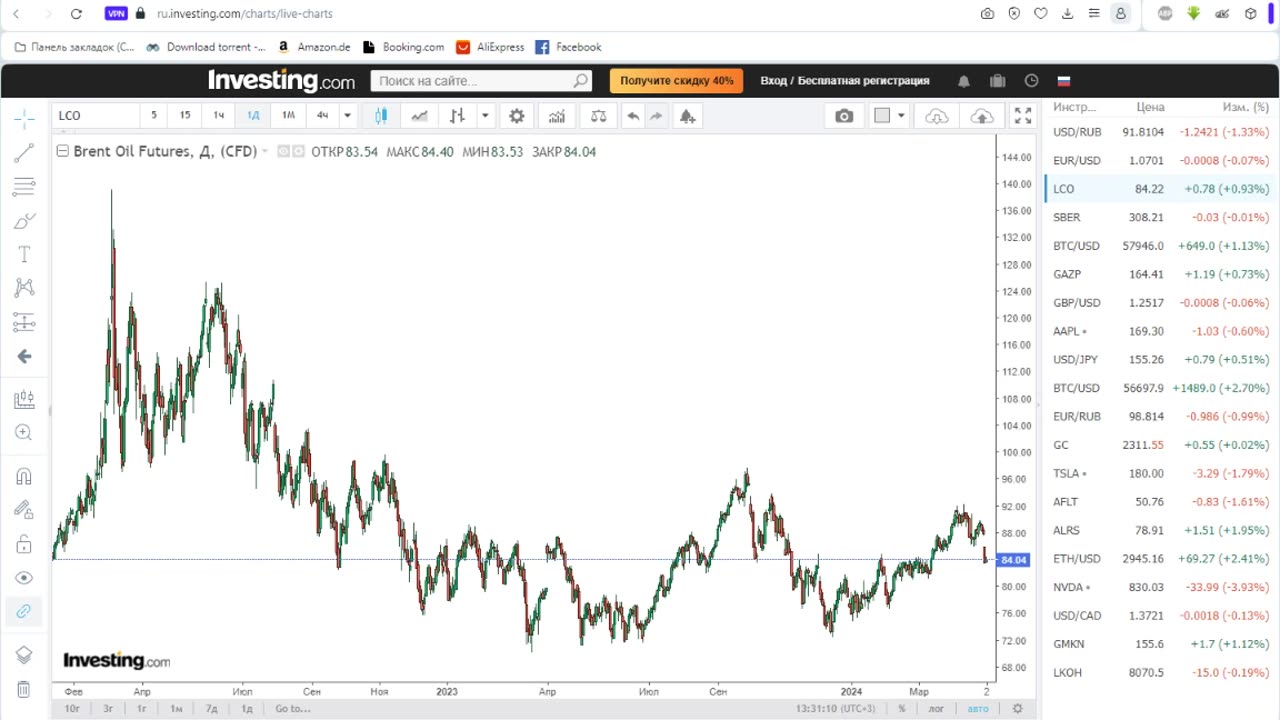Set chart range to 1м
The image size is (1280, 720).
click(x=176, y=708)
